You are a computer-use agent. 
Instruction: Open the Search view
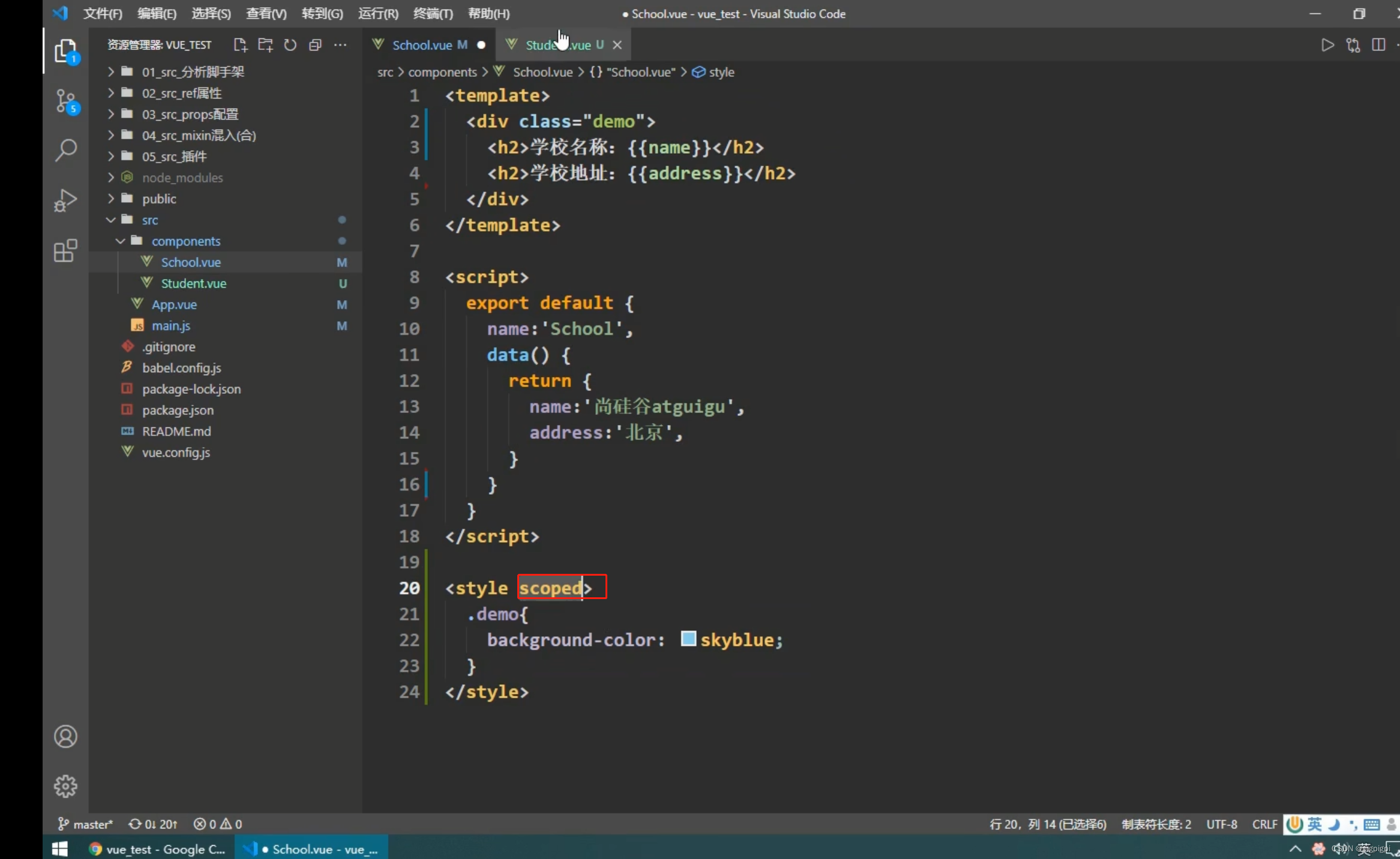[65, 150]
